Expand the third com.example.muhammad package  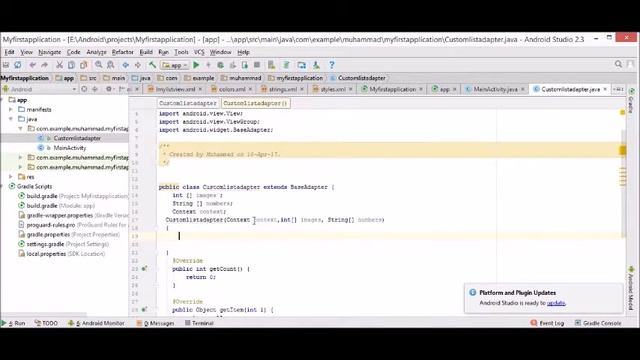coord(20,167)
